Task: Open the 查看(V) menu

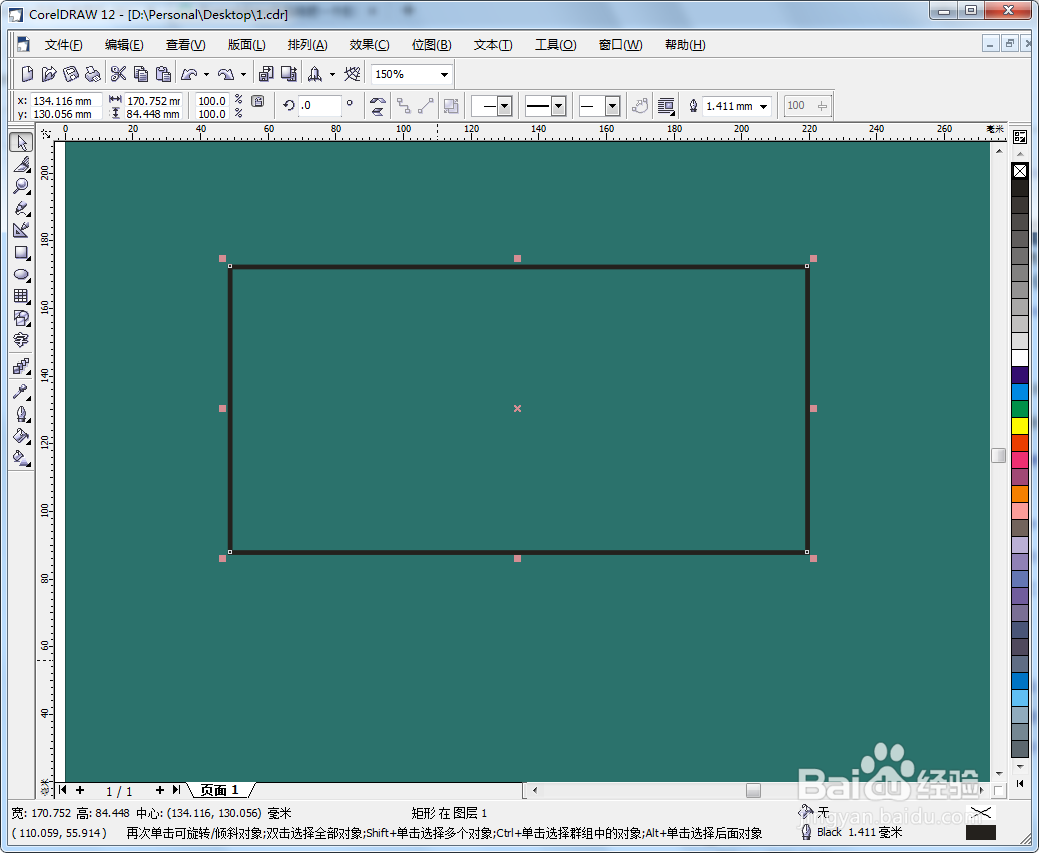Action: coord(186,45)
